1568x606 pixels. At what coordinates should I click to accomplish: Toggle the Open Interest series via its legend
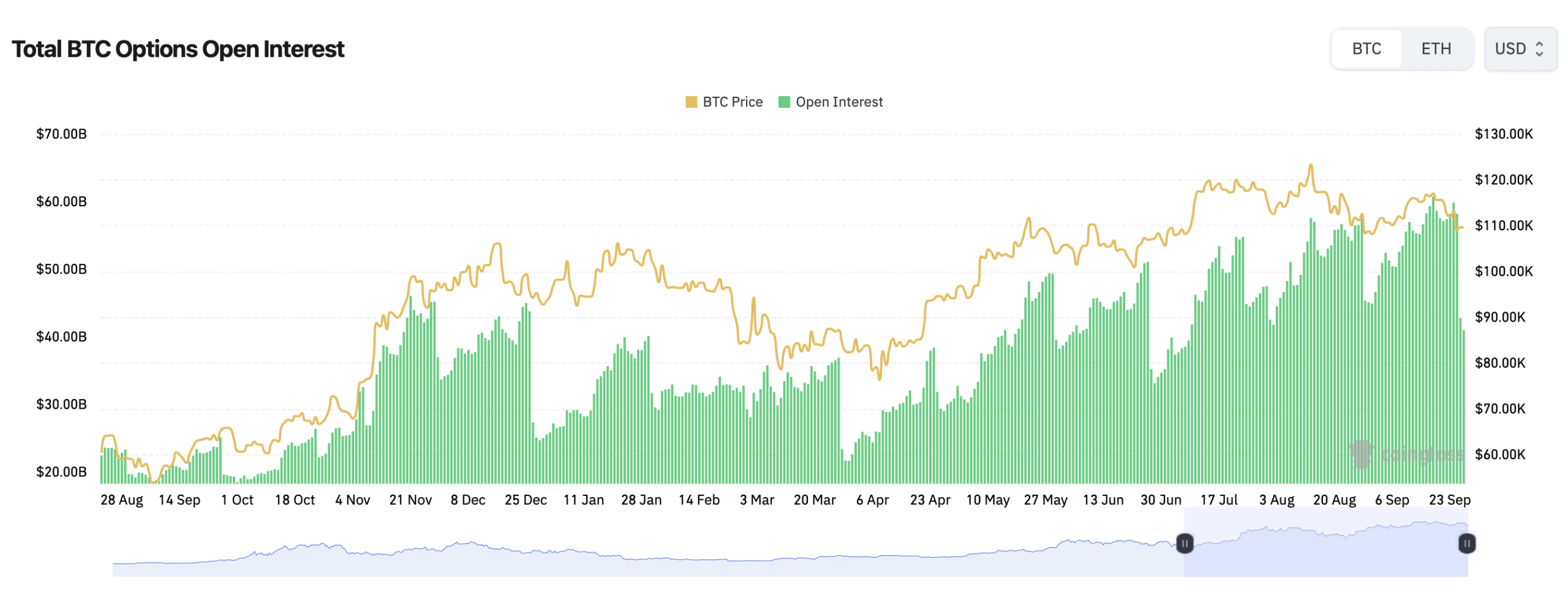point(839,102)
